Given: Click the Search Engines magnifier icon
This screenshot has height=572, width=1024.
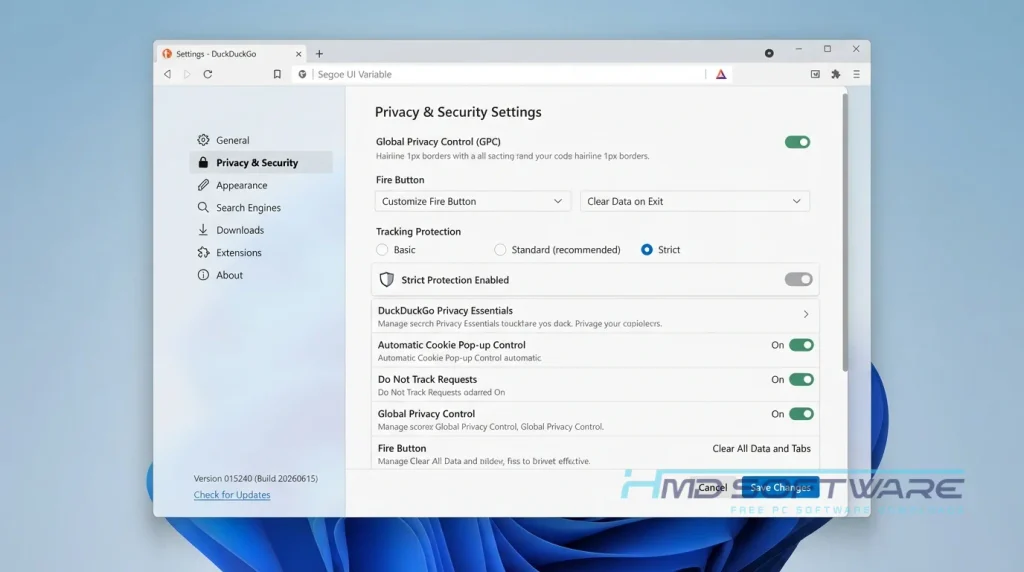Looking at the screenshot, I should 203,208.
